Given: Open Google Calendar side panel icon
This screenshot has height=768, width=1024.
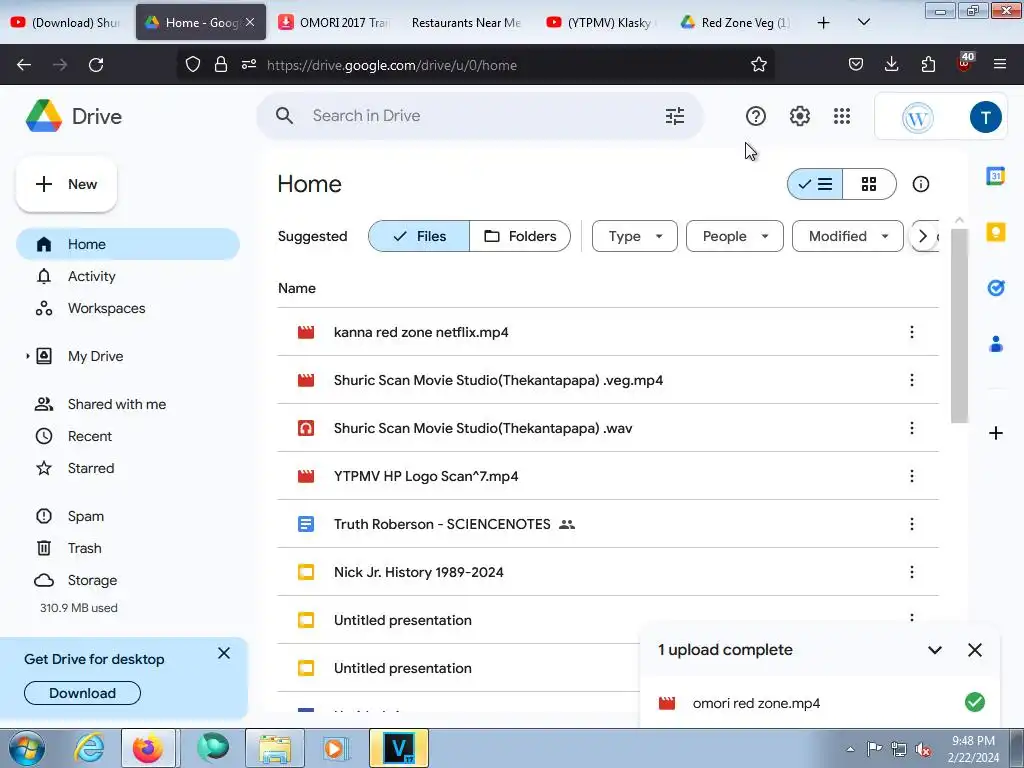Looking at the screenshot, I should [995, 176].
